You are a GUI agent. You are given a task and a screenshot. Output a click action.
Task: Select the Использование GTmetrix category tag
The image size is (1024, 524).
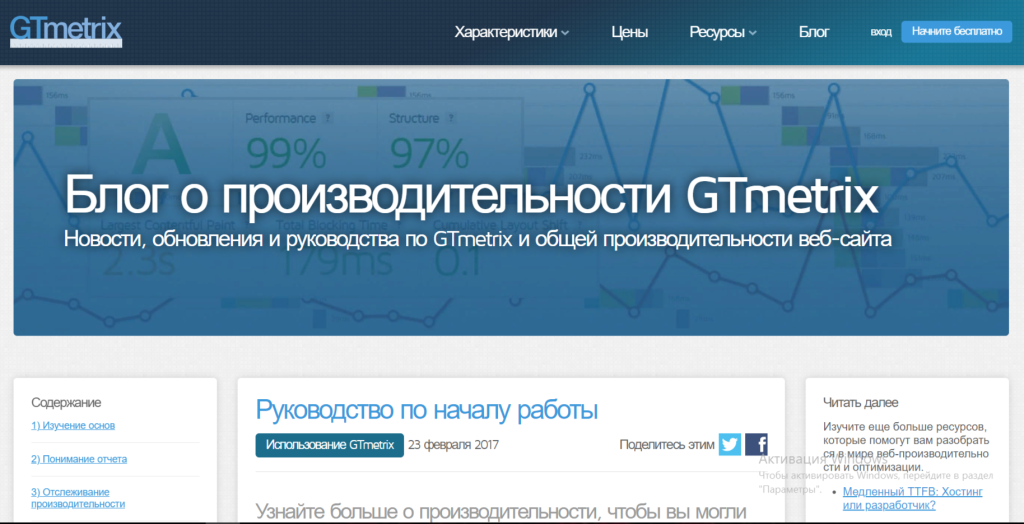[x=330, y=445]
